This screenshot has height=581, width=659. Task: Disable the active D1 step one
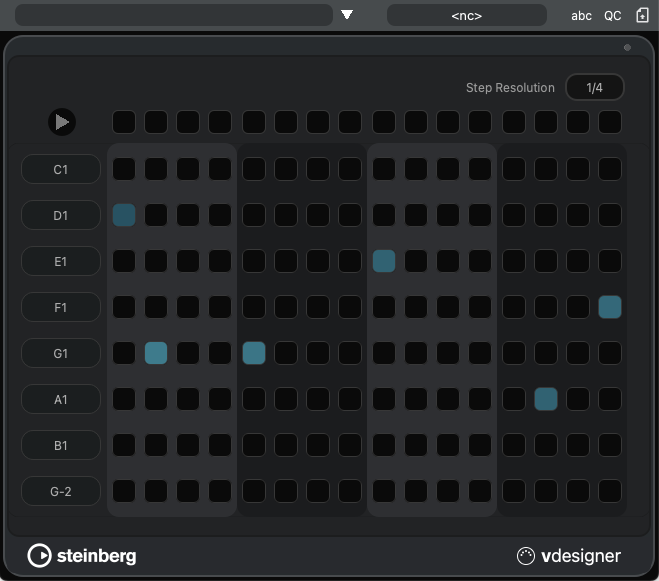(124, 215)
